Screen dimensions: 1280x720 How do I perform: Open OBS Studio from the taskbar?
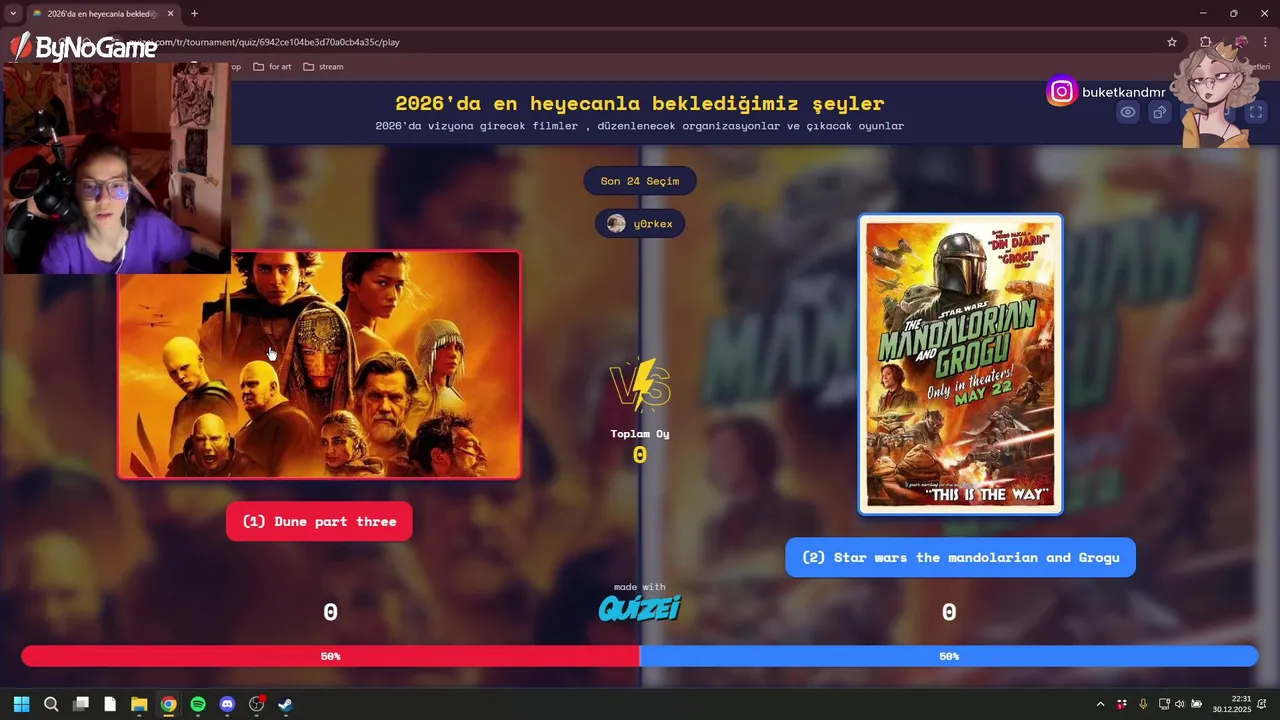[x=257, y=704]
